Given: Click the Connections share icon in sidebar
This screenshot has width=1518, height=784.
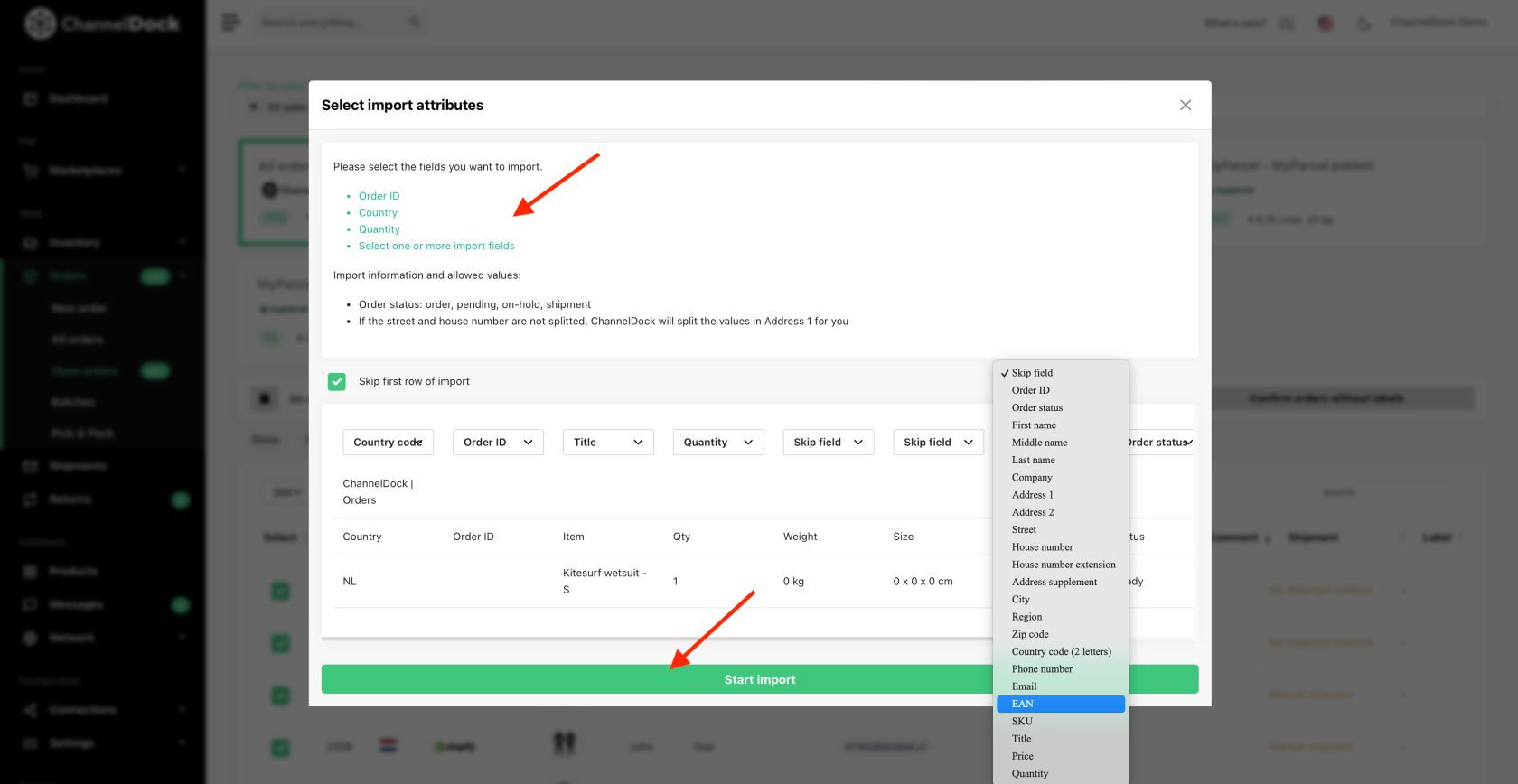Looking at the screenshot, I should tap(30, 710).
